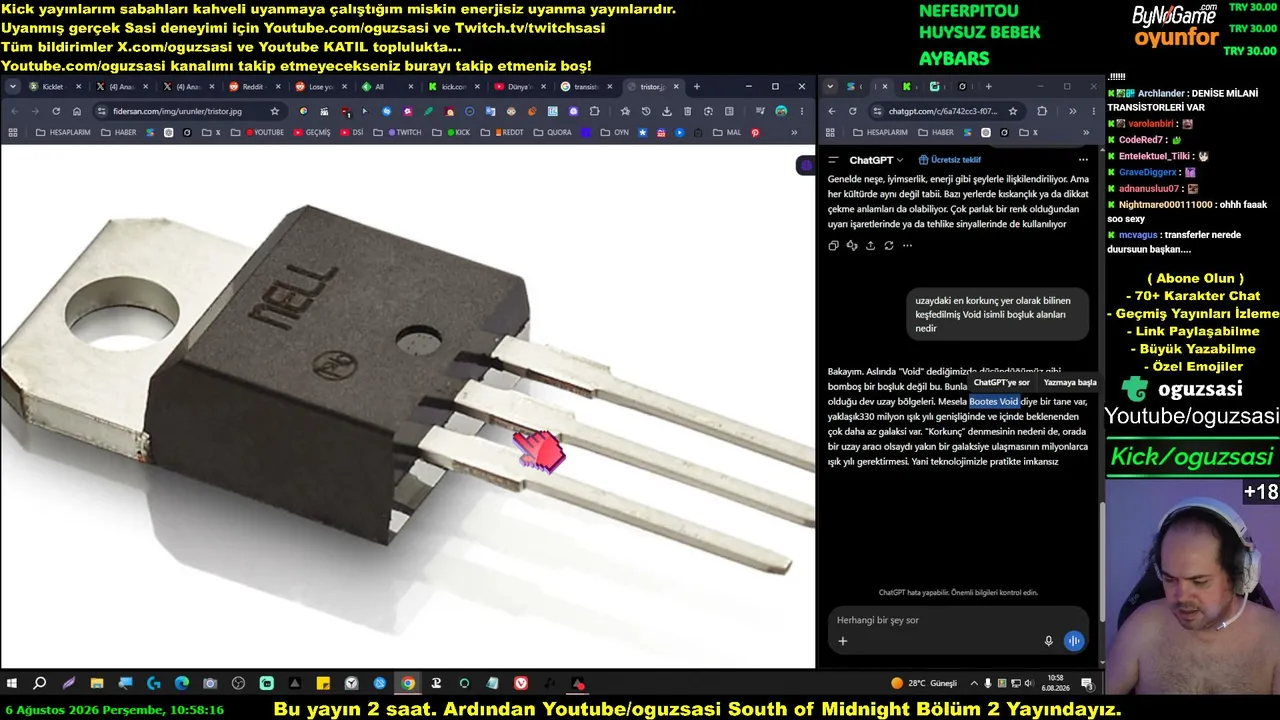
Task: Show hidden bookmarks in left browser
Action: tap(794, 132)
